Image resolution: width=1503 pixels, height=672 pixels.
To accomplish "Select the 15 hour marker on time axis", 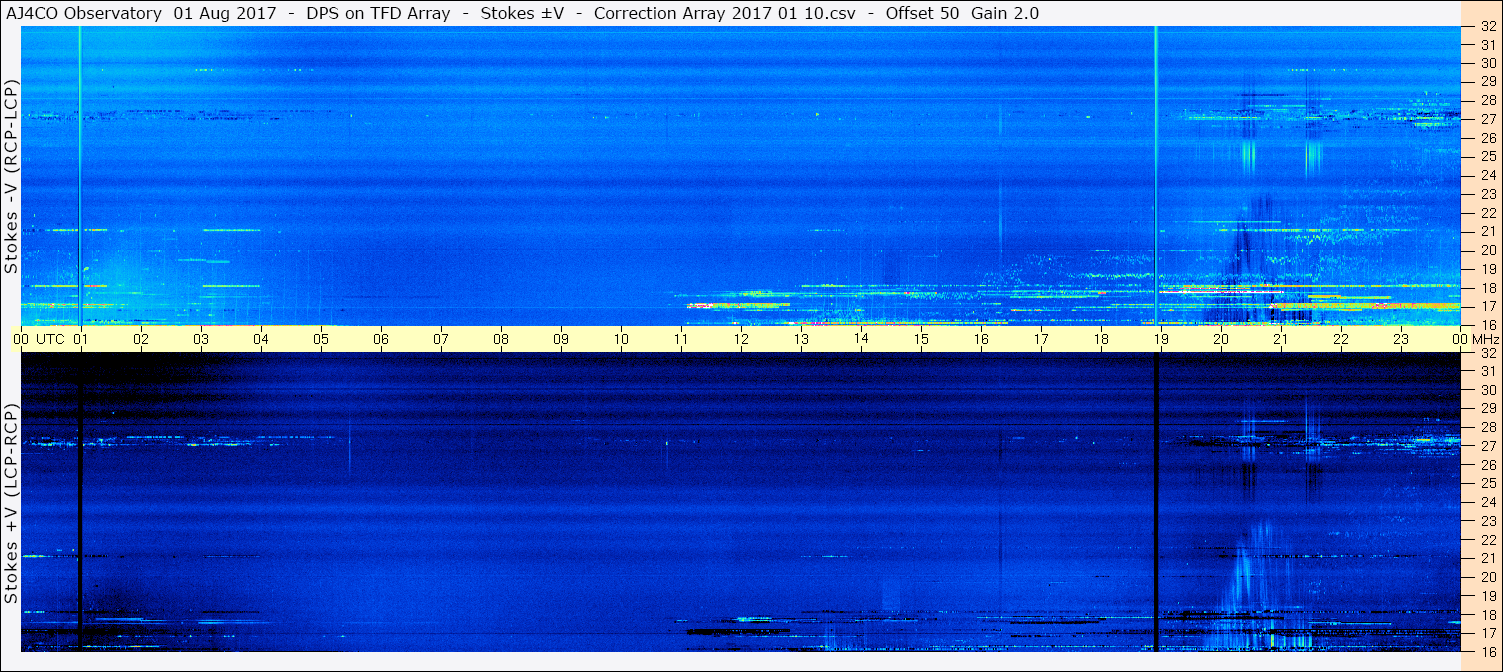I will [921, 339].
